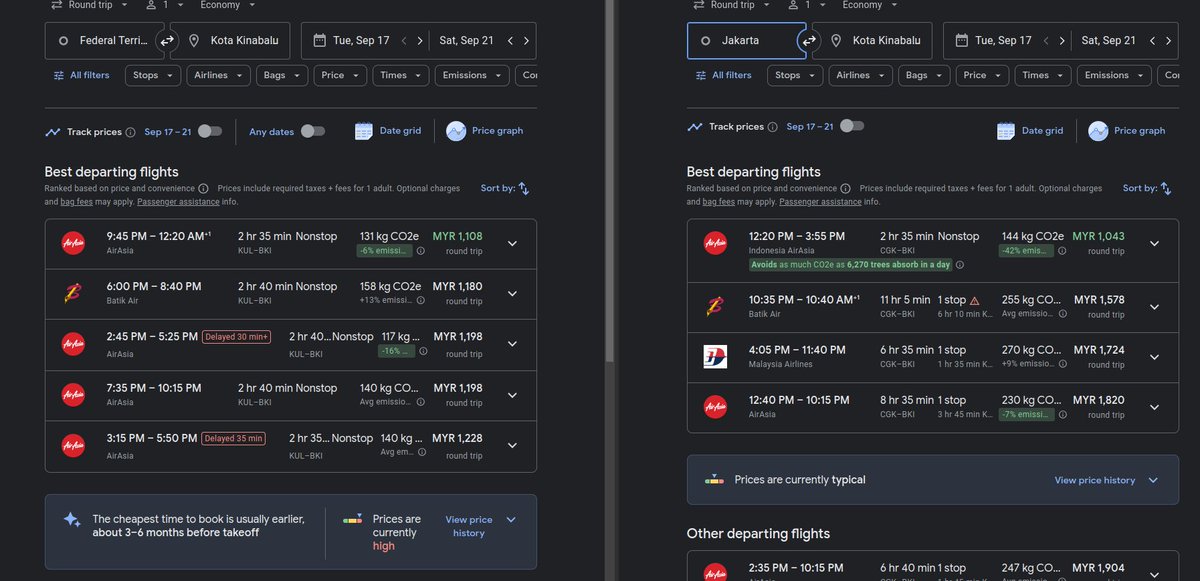1200x581 pixels.
Task: Open Emissions filter in Jakarta window
Action: [1114, 75]
